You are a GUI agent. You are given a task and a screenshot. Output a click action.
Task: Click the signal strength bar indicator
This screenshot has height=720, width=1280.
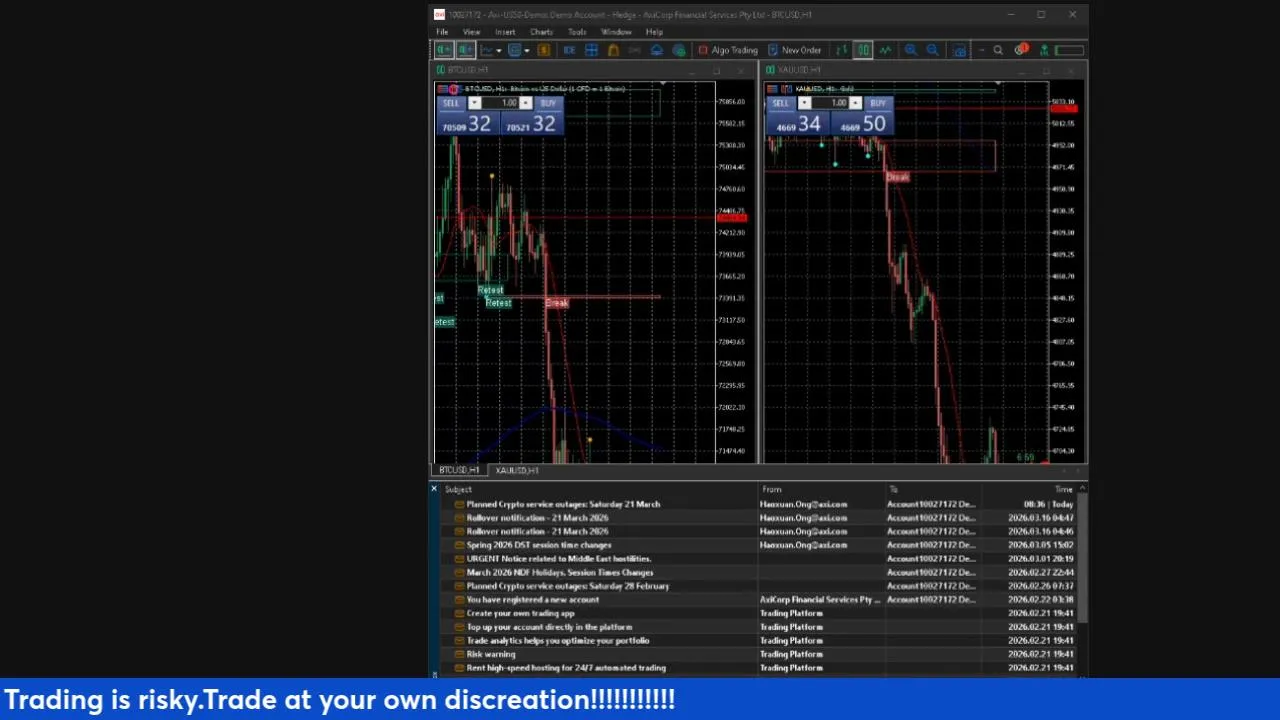coord(1069,50)
